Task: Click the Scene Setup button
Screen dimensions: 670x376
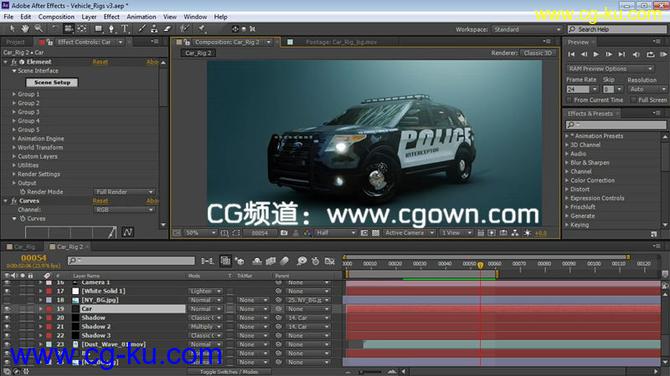Action: [x=52, y=82]
